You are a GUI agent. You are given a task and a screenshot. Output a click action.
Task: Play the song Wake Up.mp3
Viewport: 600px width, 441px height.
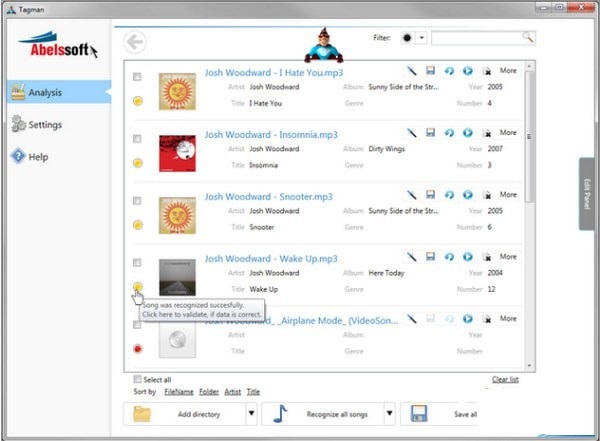pos(468,257)
